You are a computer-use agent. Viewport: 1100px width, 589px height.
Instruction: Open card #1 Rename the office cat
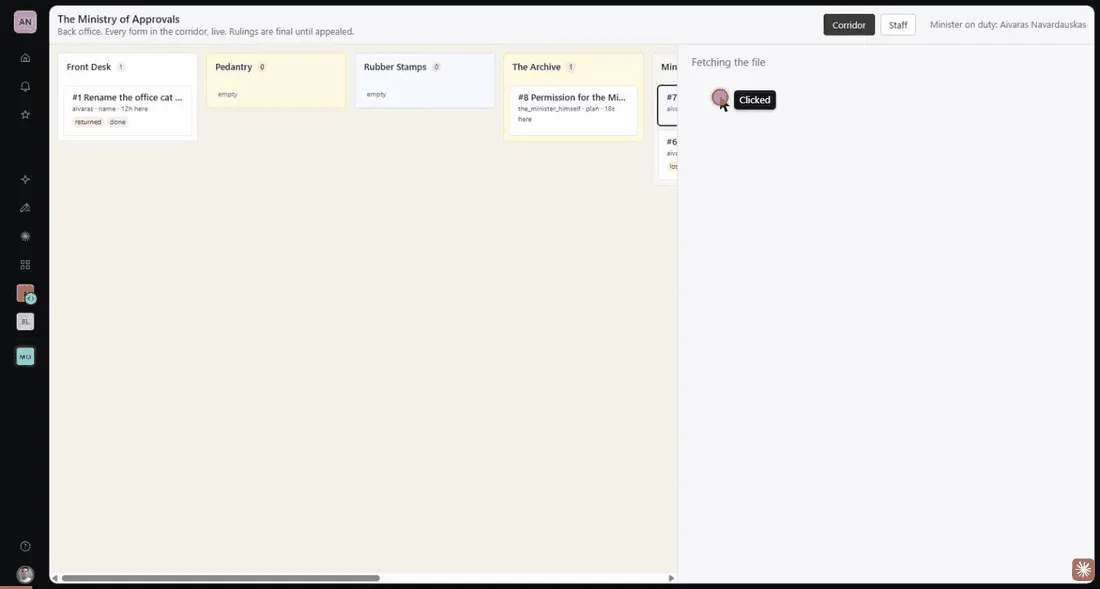[128, 110]
